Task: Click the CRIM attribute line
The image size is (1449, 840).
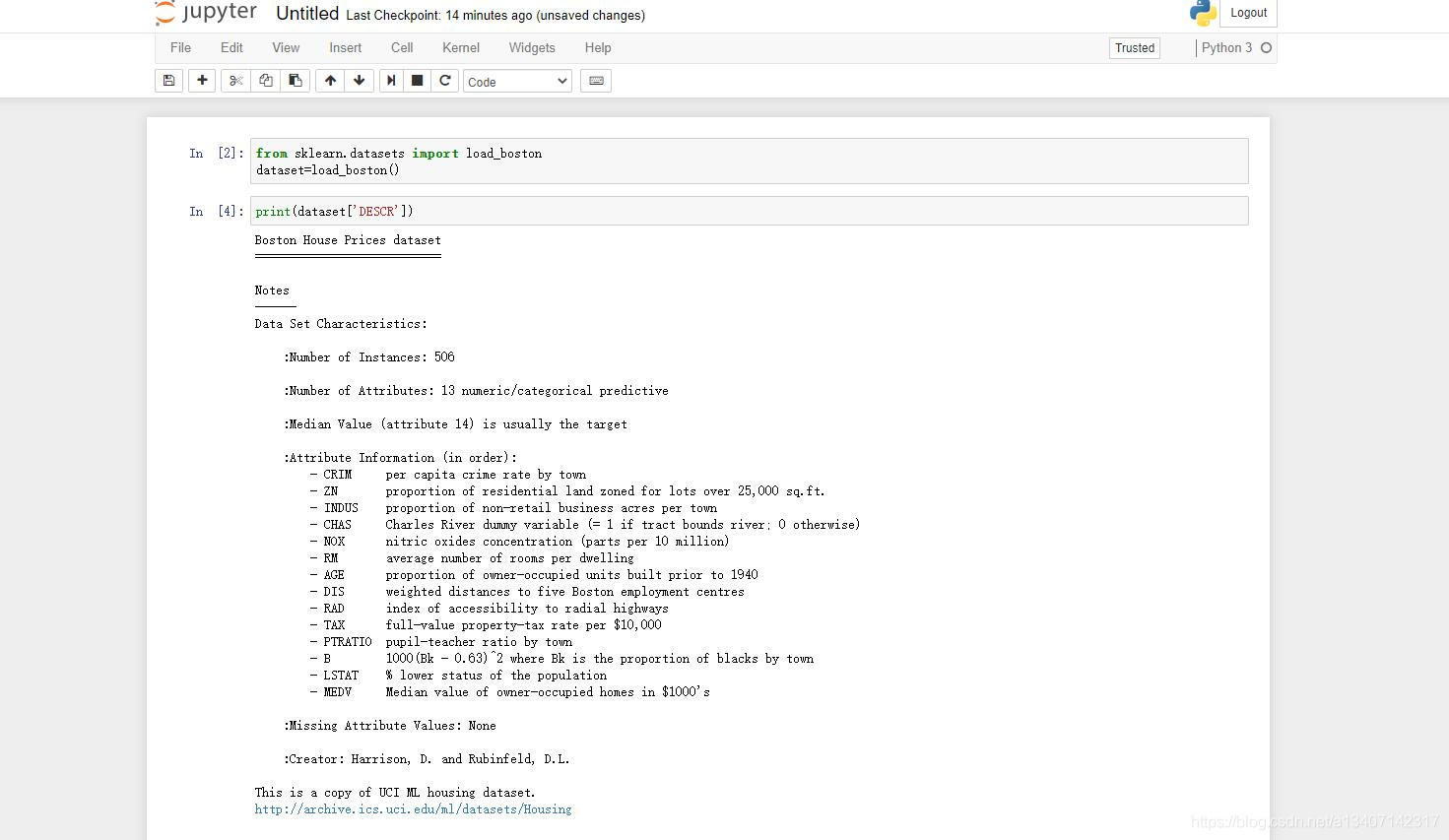Action: coord(448,475)
